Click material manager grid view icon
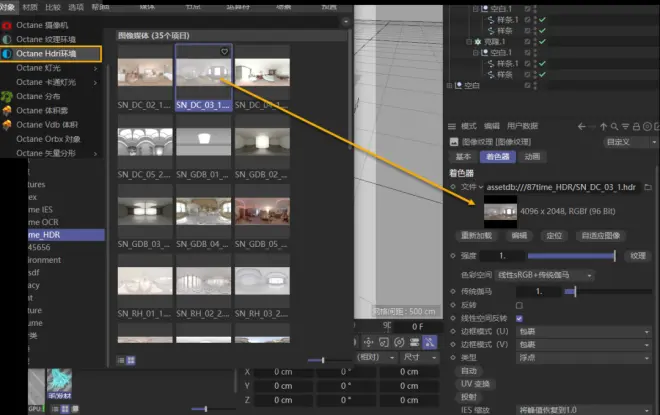The image size is (660, 415). (x=65, y=409)
